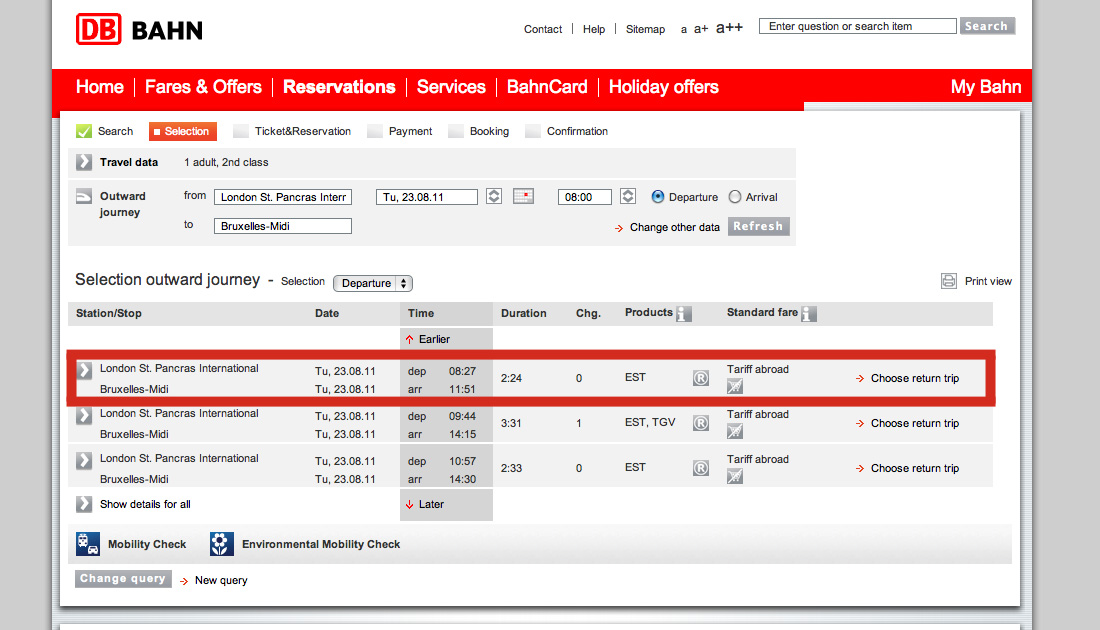Open the calendar date picker icon
This screenshot has height=630, width=1100.
coord(524,197)
